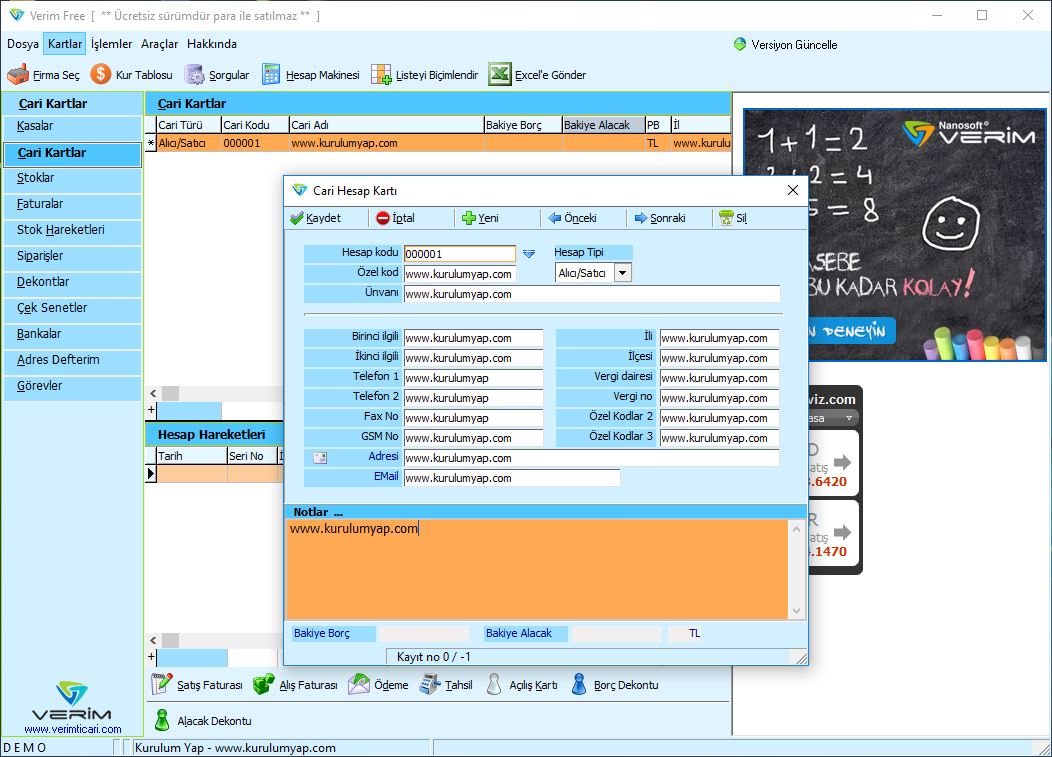Open Faturalar in the sidebar
The height and width of the screenshot is (757, 1052).
(72, 204)
